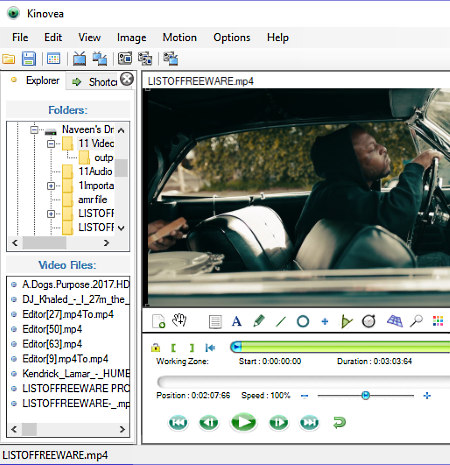This screenshot has height=465, width=450.
Task: Open the View menu
Action: pos(89,37)
